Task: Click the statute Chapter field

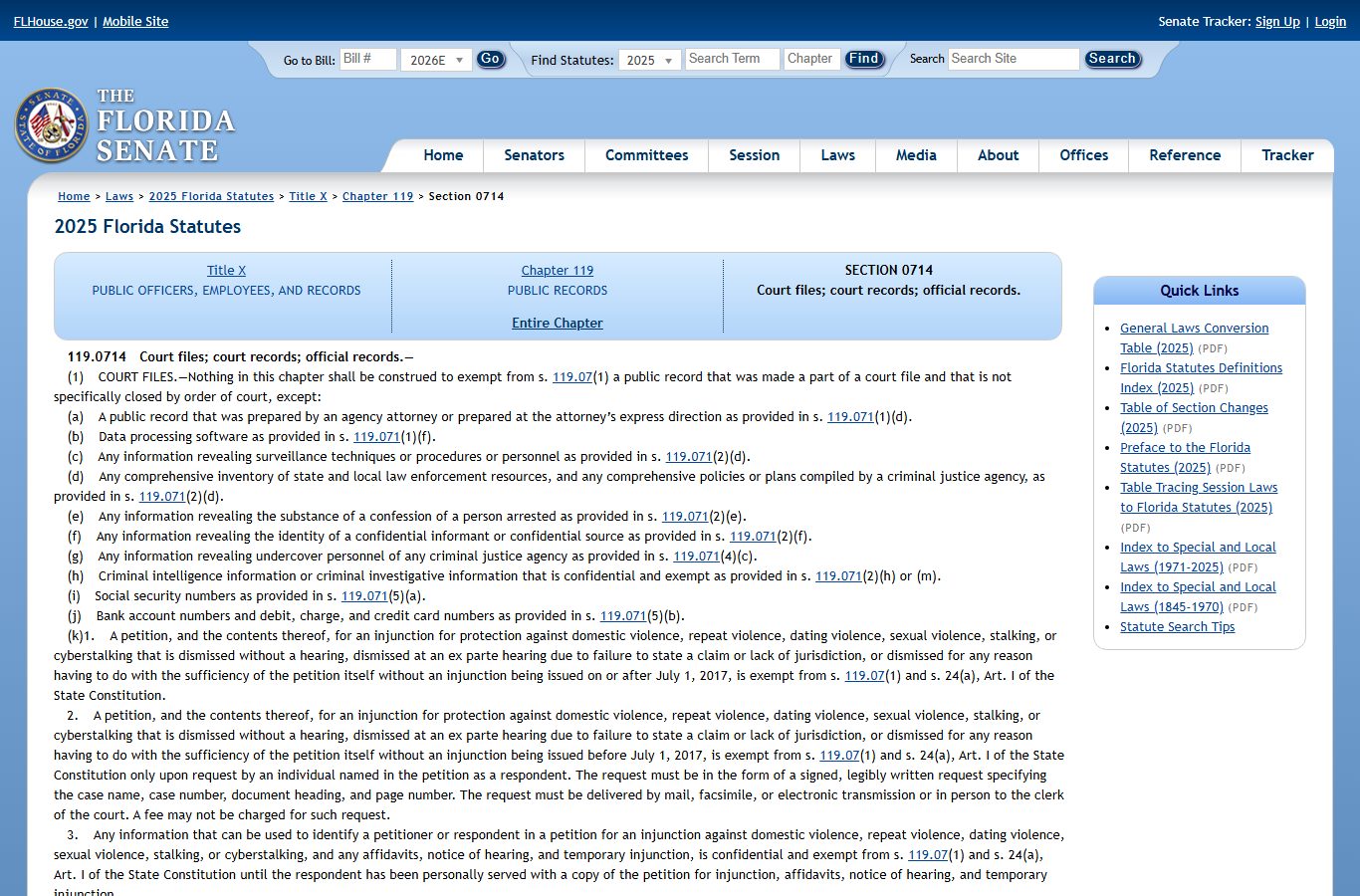Action: [811, 59]
